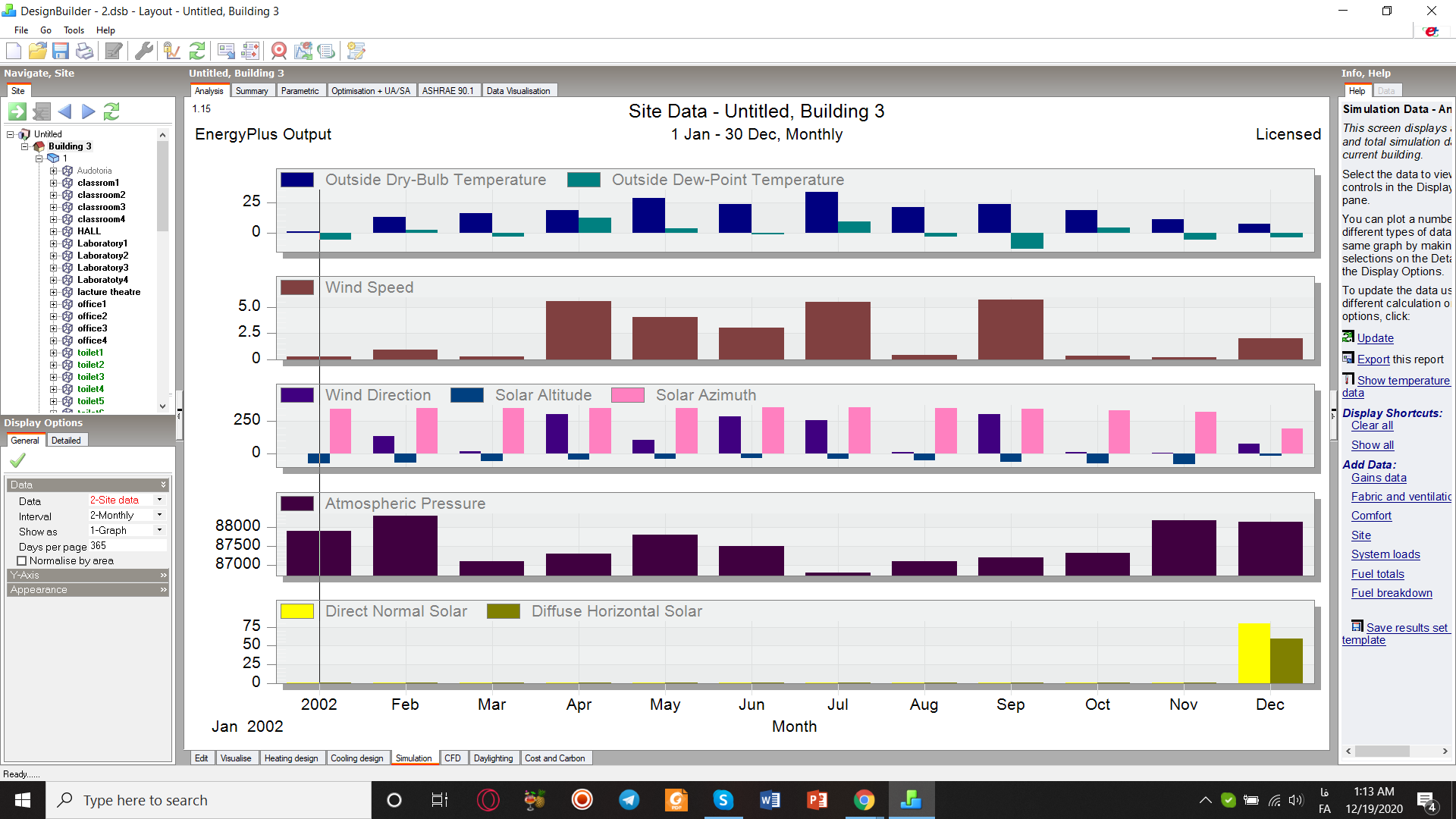The height and width of the screenshot is (819, 1456).
Task: Expand the Y-Axis options section
Action: [88, 575]
